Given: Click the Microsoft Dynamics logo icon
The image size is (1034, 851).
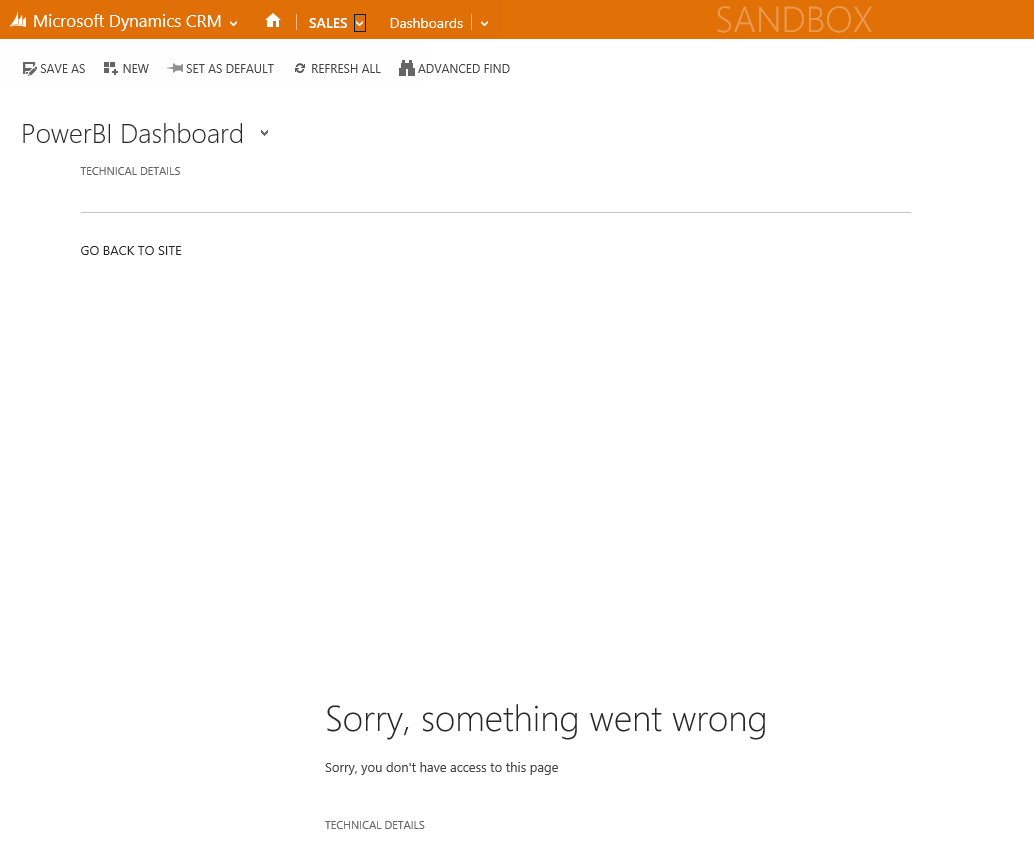Looking at the screenshot, I should pyautogui.click(x=18, y=21).
